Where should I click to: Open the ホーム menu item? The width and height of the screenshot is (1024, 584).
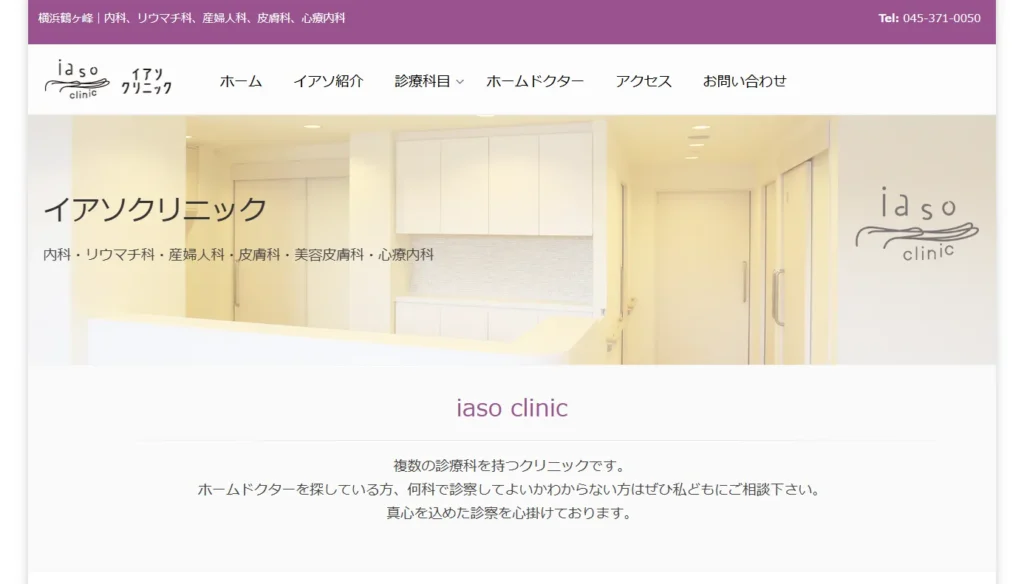[x=241, y=81]
